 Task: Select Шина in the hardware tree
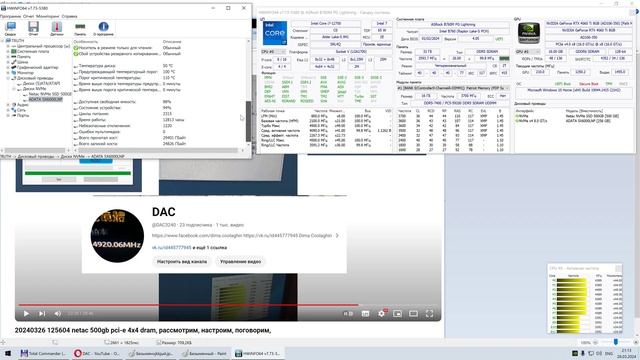(x=22, y=62)
